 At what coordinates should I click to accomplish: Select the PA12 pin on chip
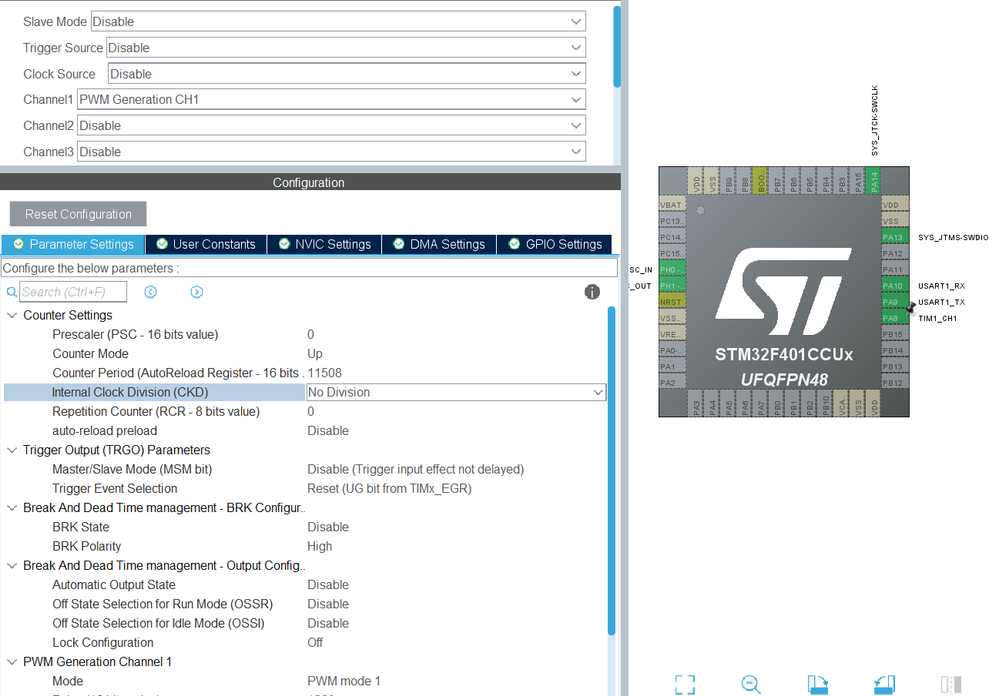pyautogui.click(x=895, y=254)
